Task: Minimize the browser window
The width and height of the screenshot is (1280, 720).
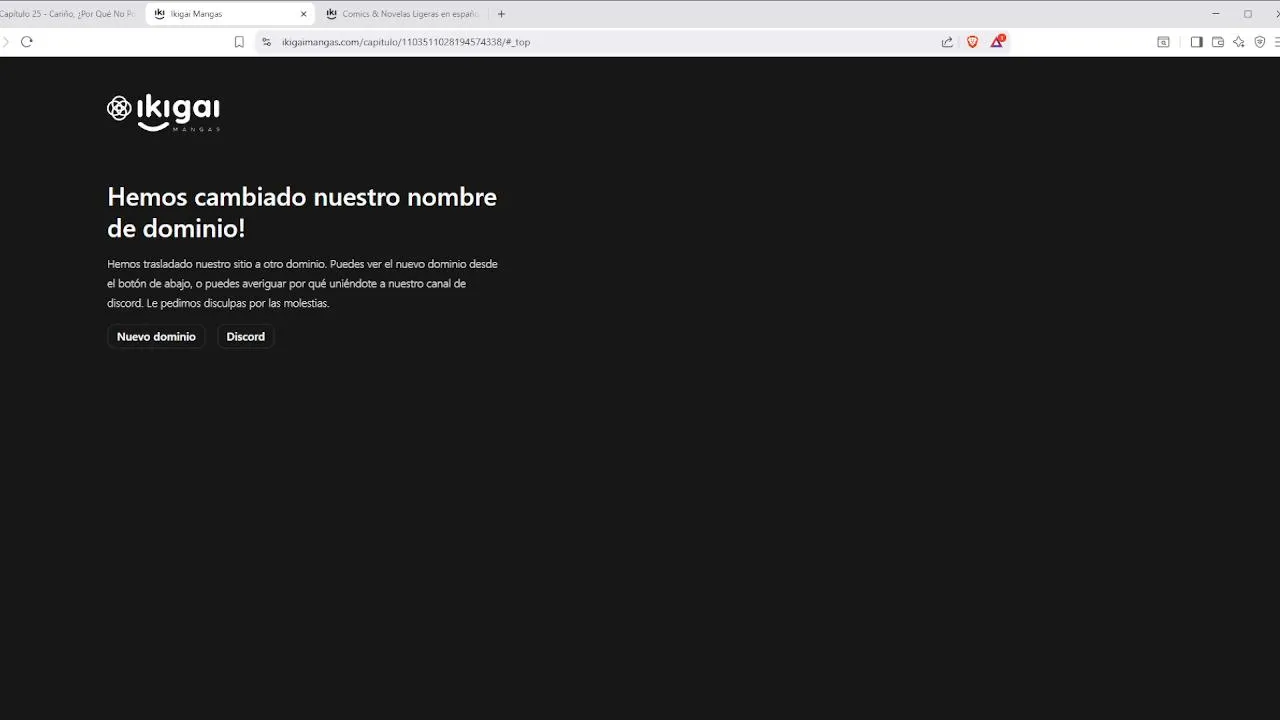Action: coord(1215,14)
